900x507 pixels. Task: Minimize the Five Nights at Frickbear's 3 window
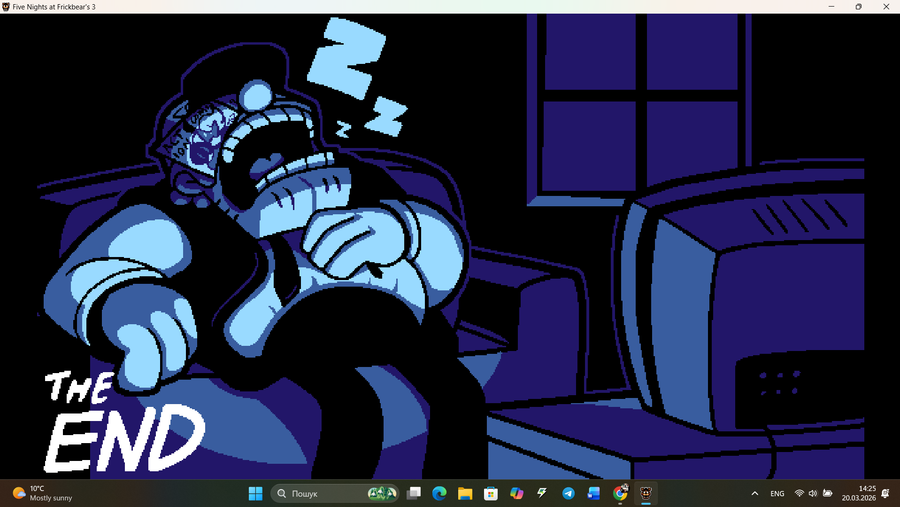pyautogui.click(x=831, y=7)
